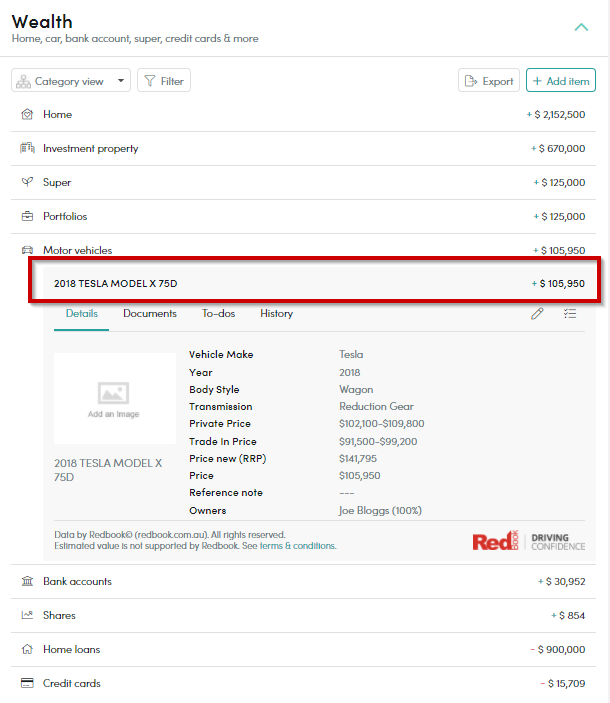Expand the Home loans row
Viewport: 610px width, 703px height.
click(303, 650)
